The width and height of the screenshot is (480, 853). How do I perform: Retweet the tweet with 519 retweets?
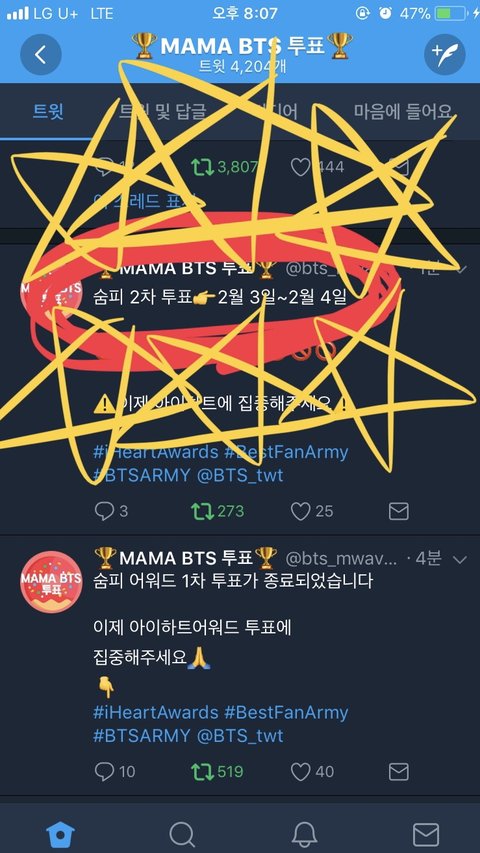click(217, 771)
